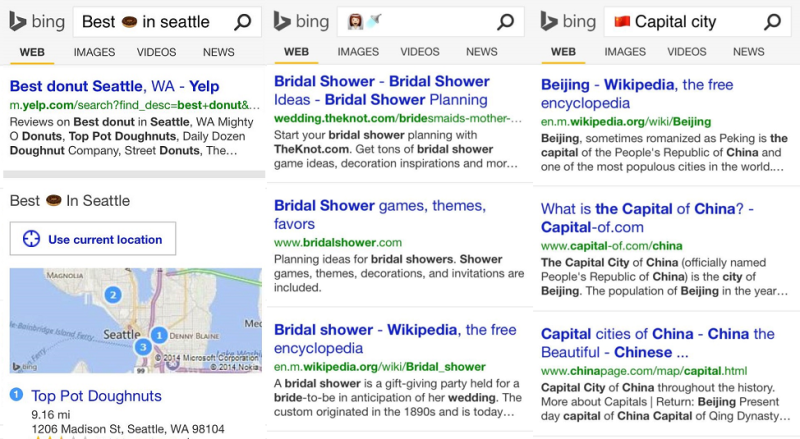Click the Bing logo in the left panel
The image size is (800, 439).
37,21
